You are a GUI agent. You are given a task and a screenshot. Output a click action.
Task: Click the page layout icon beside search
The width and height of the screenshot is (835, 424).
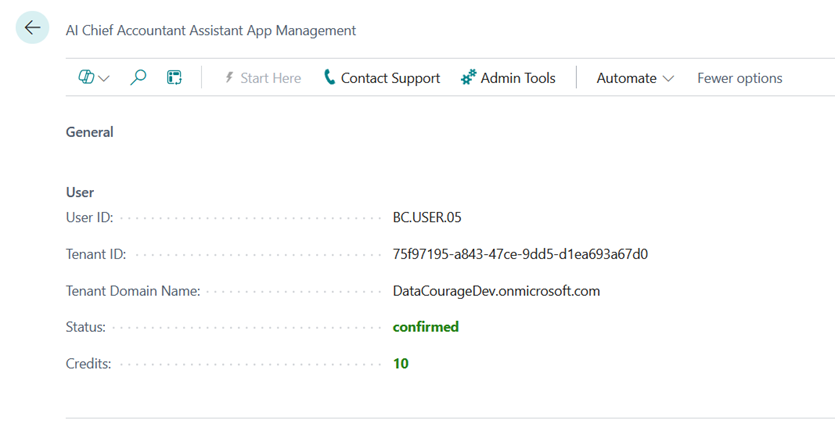(x=174, y=78)
